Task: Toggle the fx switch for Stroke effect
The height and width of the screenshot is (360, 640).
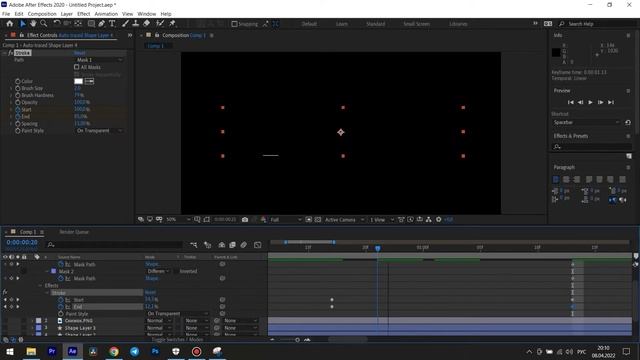Action: pyautogui.click(x=11, y=53)
